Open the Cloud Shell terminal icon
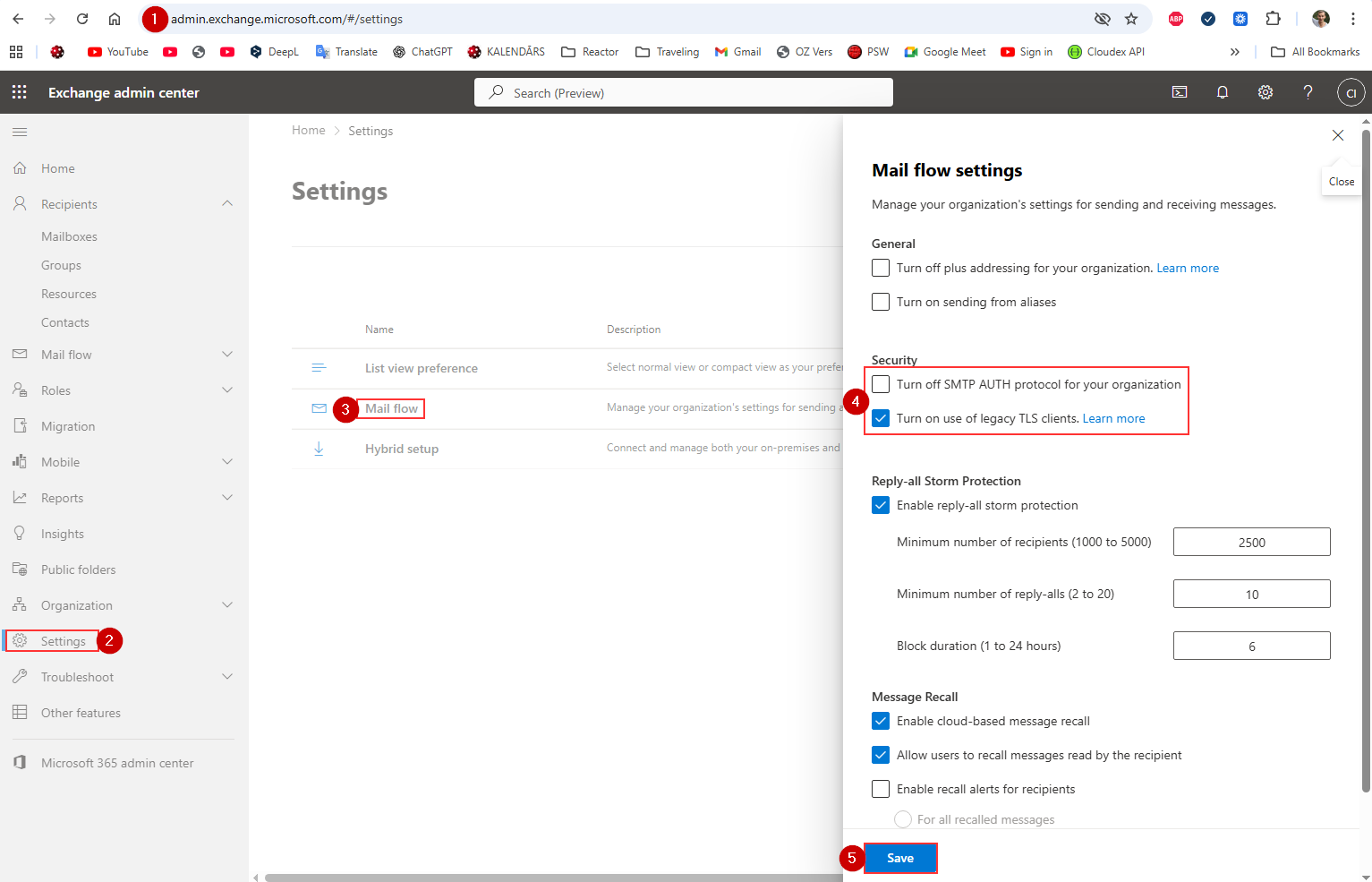1372x882 pixels. [x=1180, y=92]
